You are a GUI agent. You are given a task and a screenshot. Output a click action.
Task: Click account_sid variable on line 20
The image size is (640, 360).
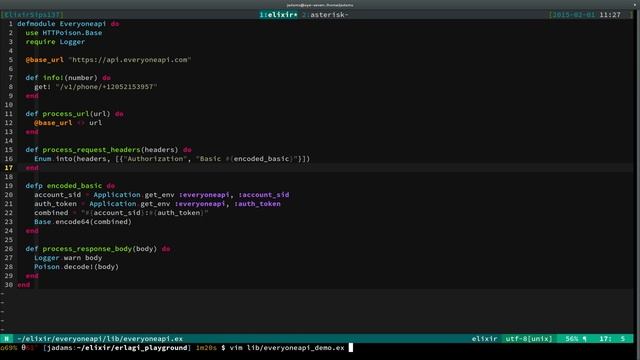click(57, 195)
